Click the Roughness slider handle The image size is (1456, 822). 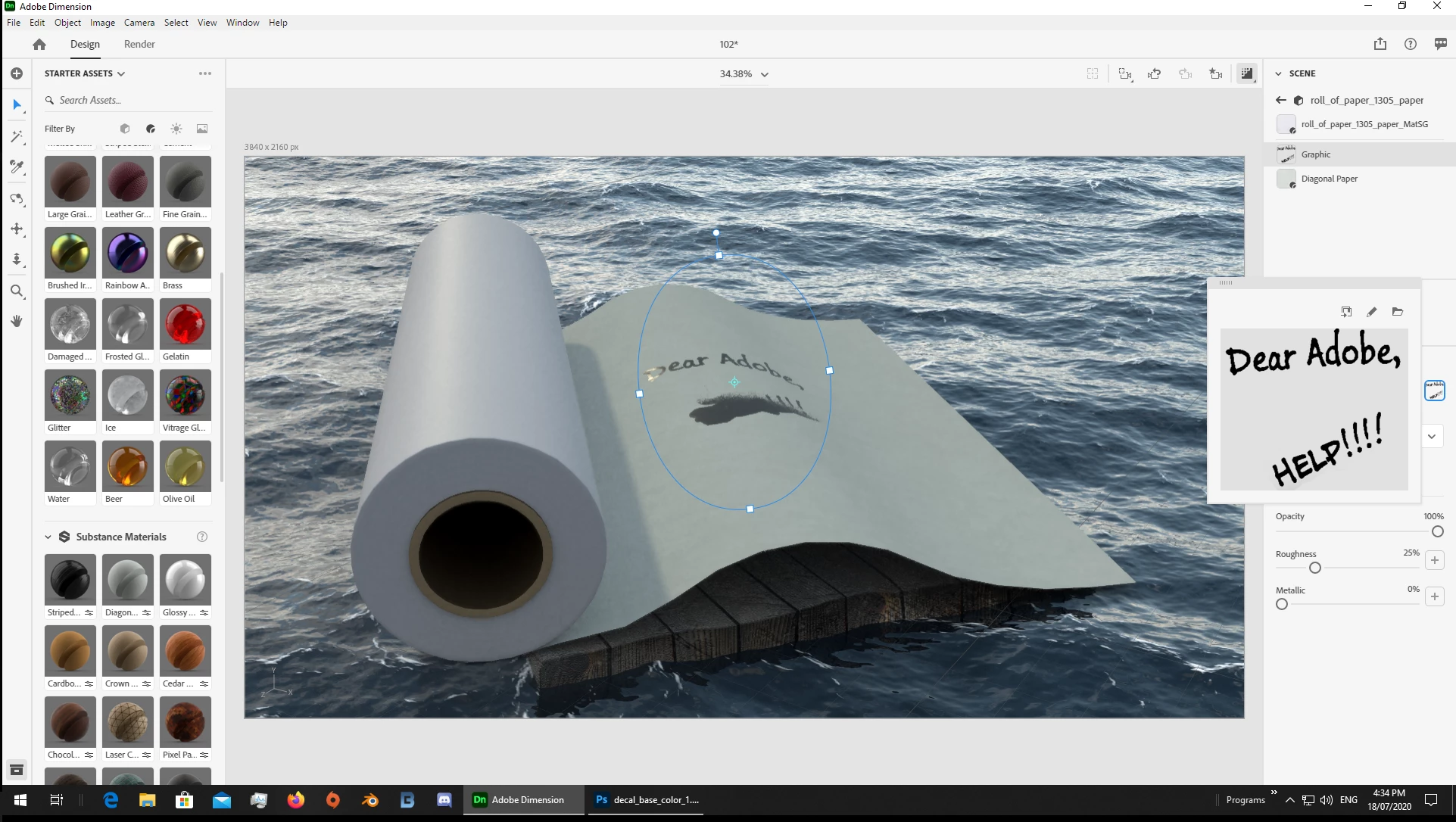point(1315,568)
